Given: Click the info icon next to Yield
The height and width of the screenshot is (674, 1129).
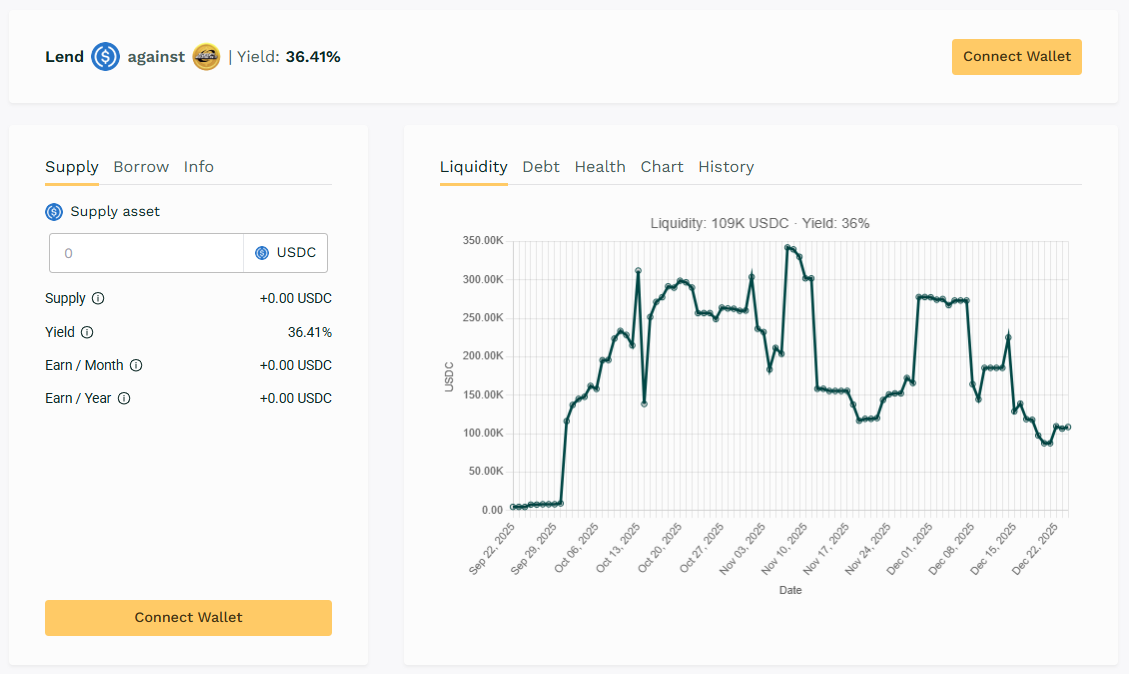Looking at the screenshot, I should pos(87,332).
